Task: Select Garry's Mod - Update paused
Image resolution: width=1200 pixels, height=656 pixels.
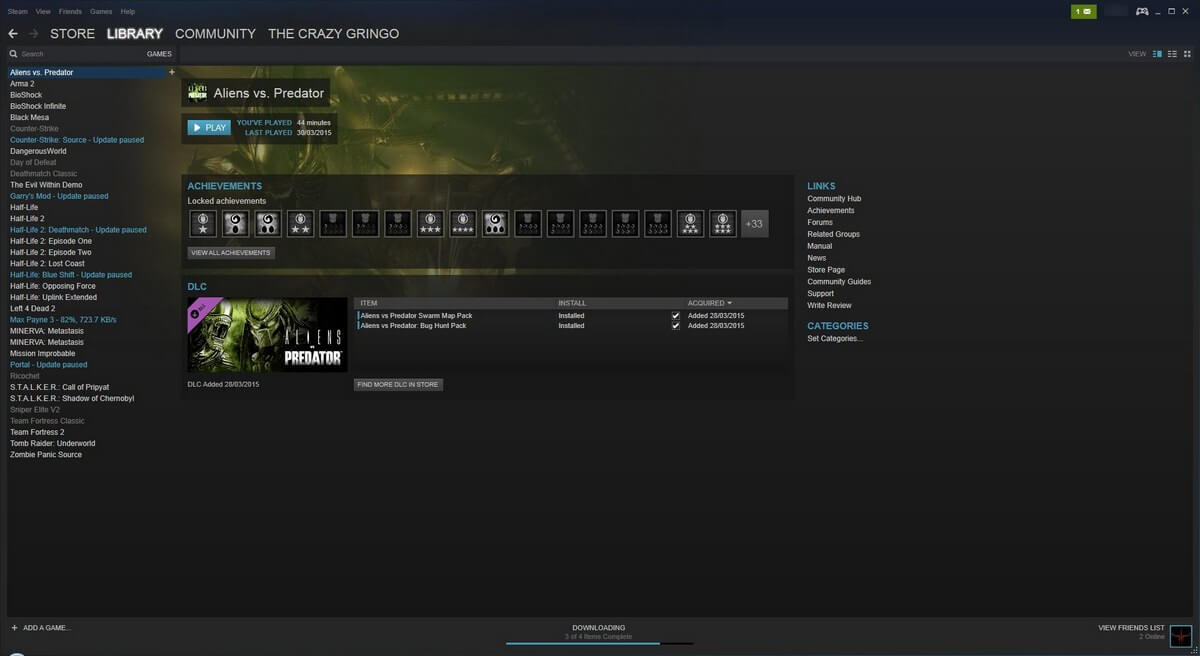Action: (x=59, y=196)
